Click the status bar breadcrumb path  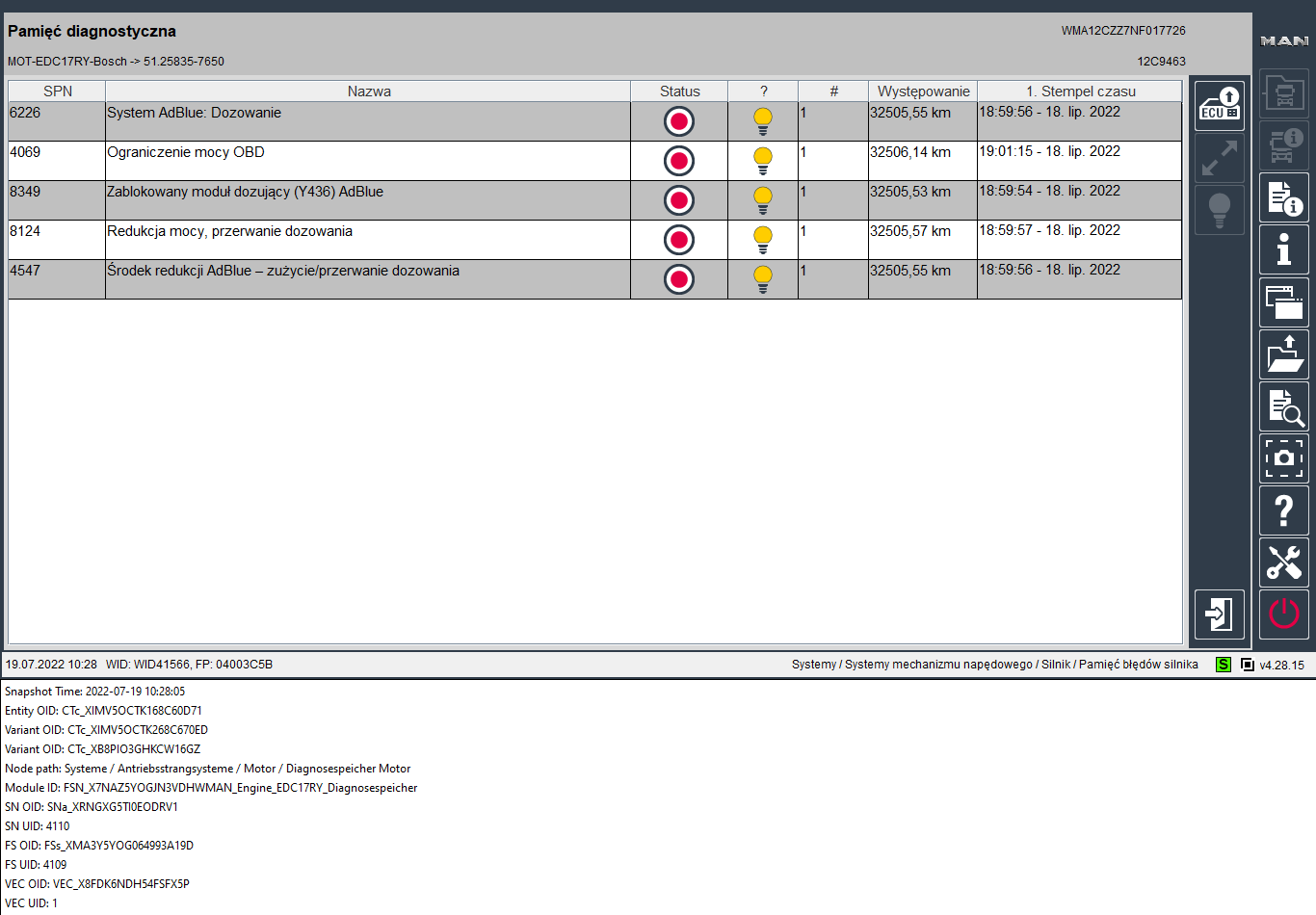[x=995, y=665]
